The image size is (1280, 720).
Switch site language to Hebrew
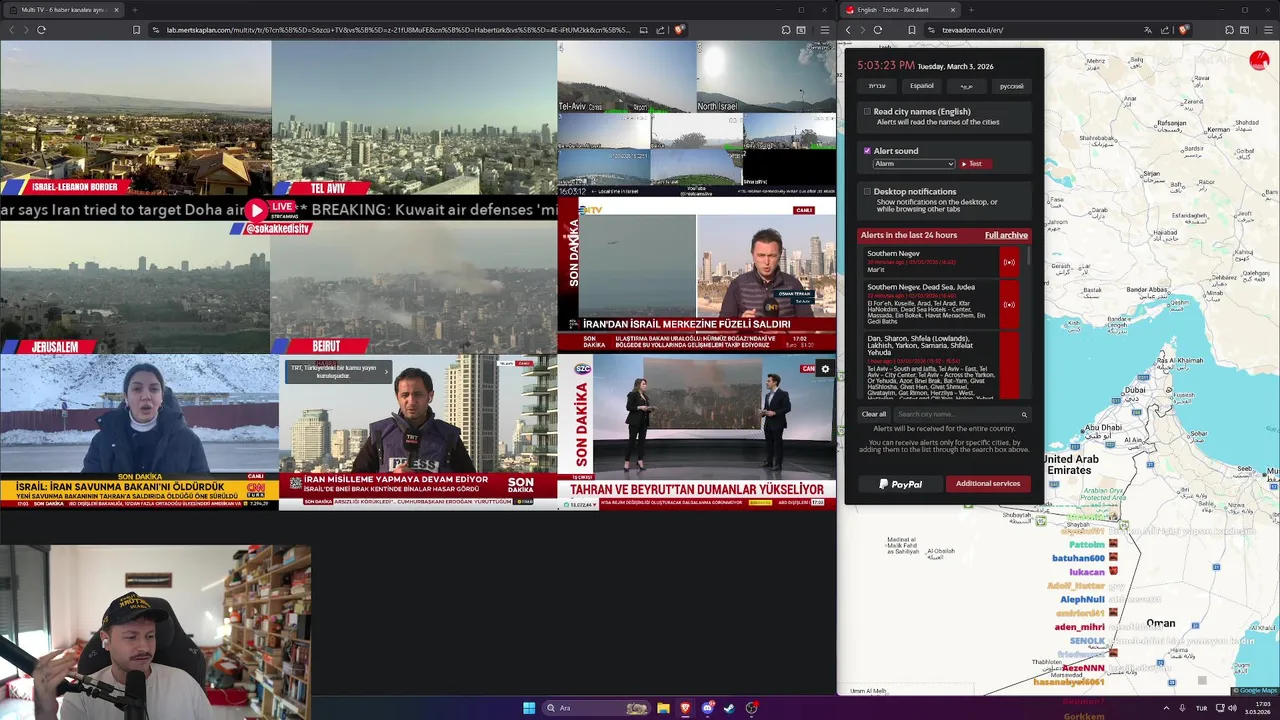(x=877, y=86)
